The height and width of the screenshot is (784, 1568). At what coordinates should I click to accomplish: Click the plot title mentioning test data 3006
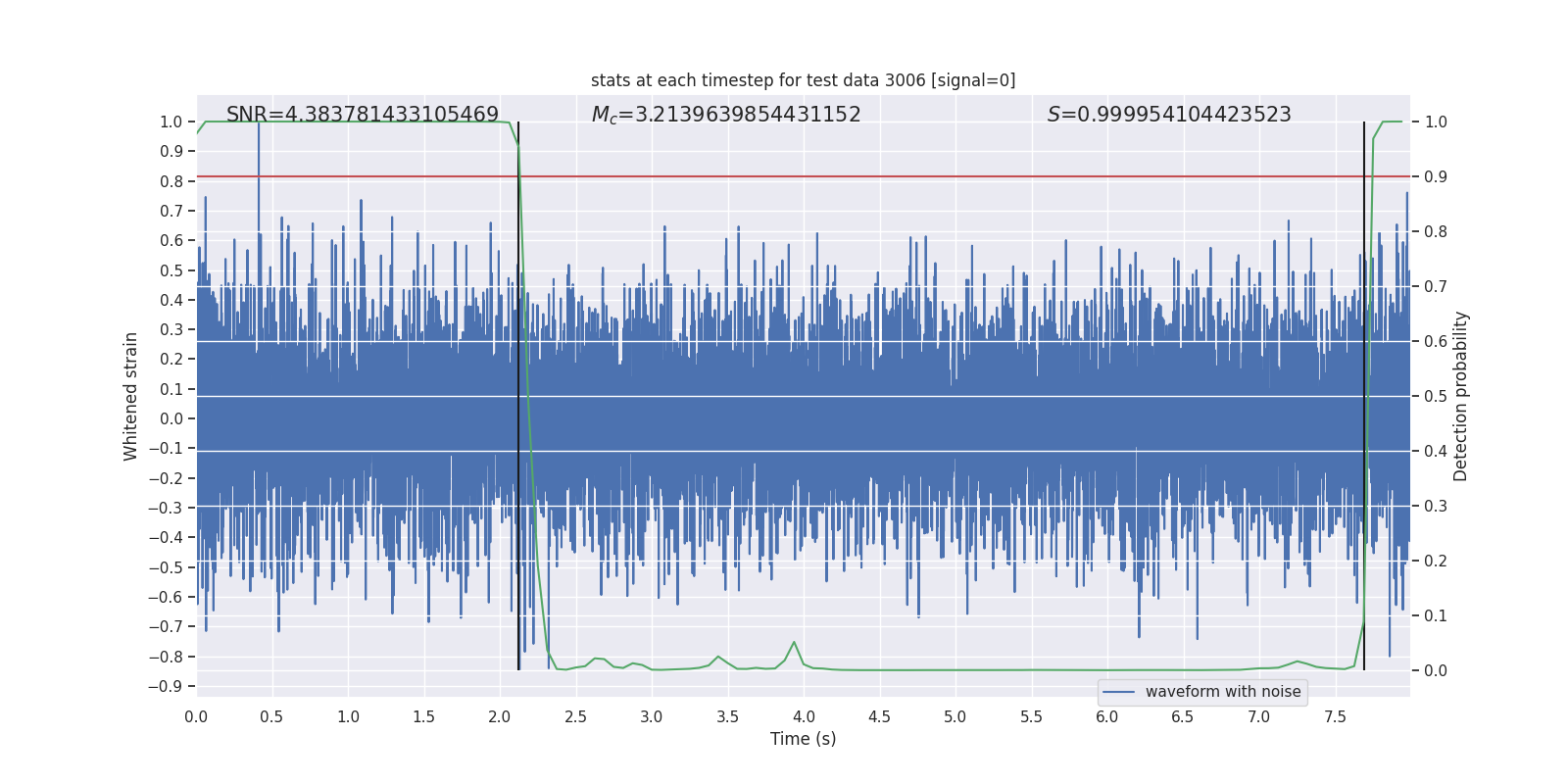point(803,80)
